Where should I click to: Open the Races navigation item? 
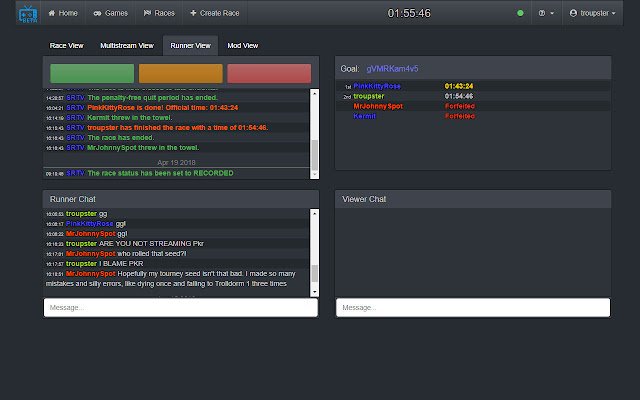tap(159, 13)
